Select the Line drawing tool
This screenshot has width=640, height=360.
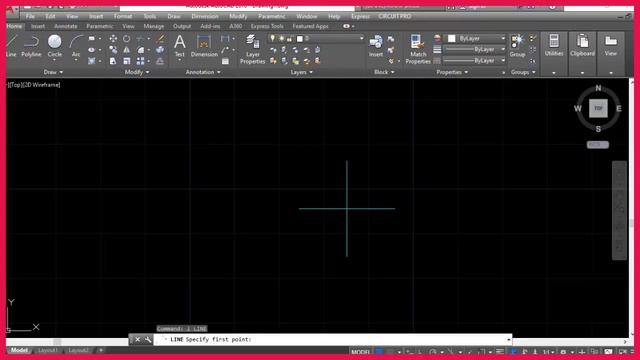(x=11, y=46)
